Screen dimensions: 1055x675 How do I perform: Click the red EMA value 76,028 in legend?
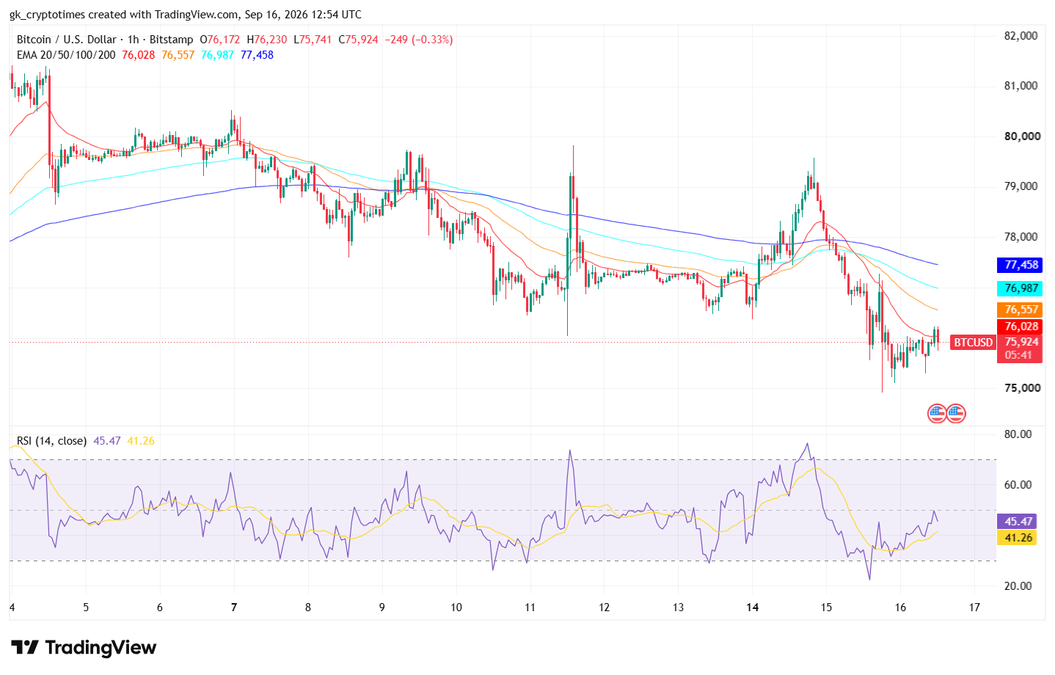tap(138, 55)
